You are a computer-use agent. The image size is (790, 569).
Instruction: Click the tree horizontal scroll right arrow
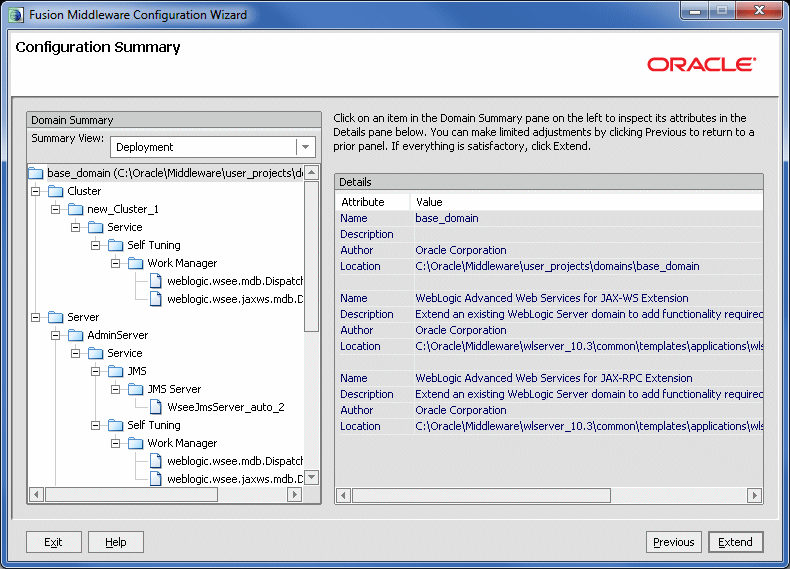pyautogui.click(x=295, y=495)
